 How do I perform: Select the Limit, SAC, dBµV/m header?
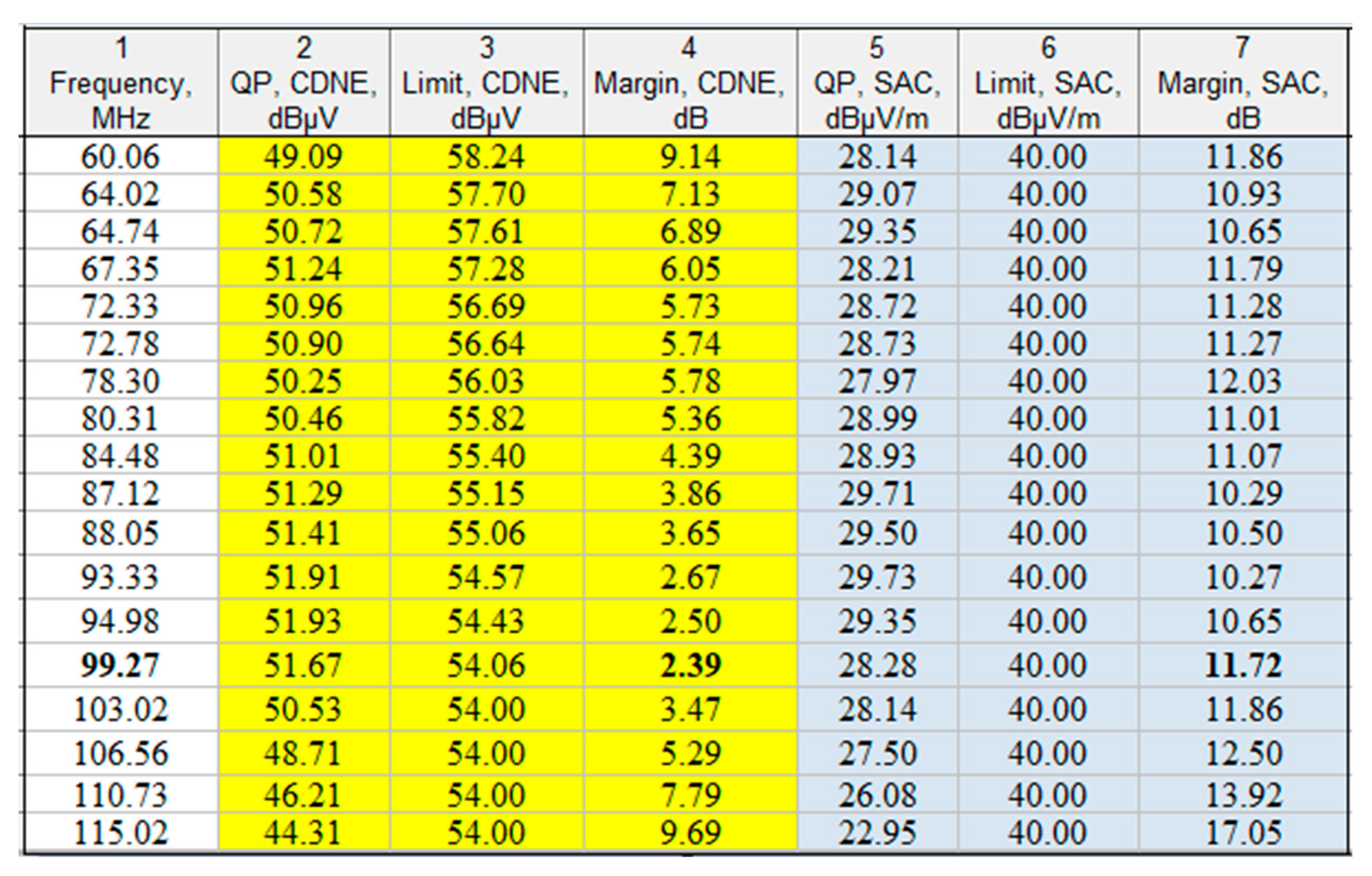click(1048, 83)
